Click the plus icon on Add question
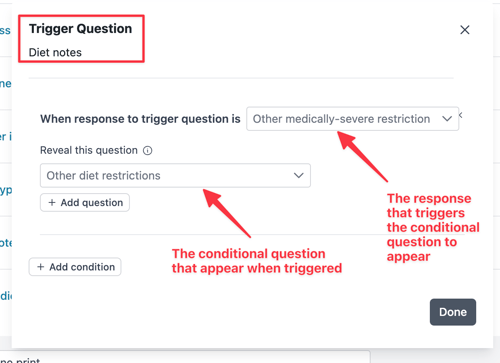Viewport: 500px width, 363px height. [x=52, y=202]
